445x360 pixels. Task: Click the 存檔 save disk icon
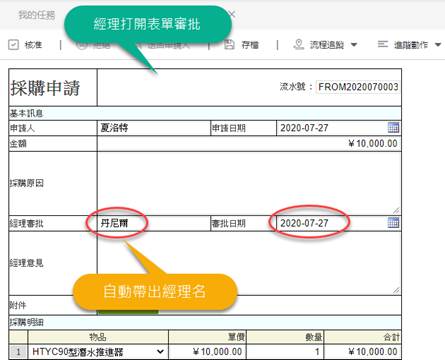[x=229, y=44]
